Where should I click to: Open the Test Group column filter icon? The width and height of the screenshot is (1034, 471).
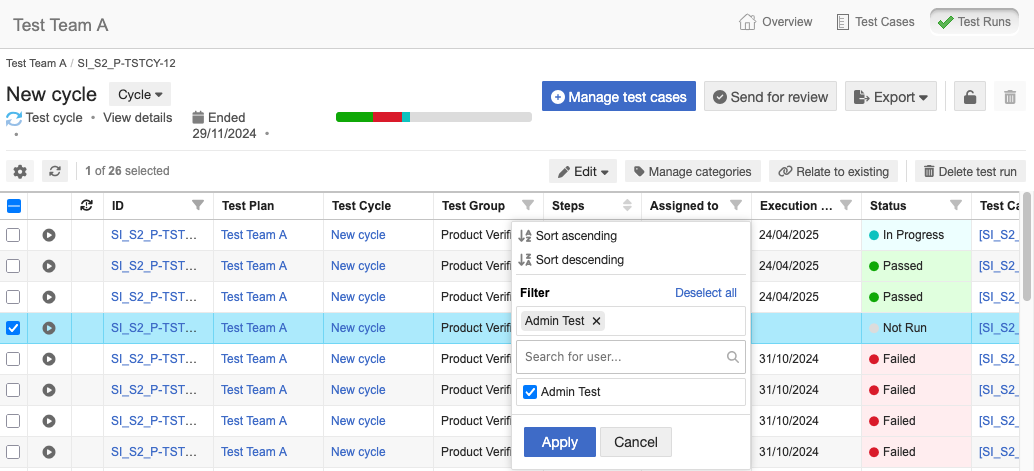coord(528,206)
